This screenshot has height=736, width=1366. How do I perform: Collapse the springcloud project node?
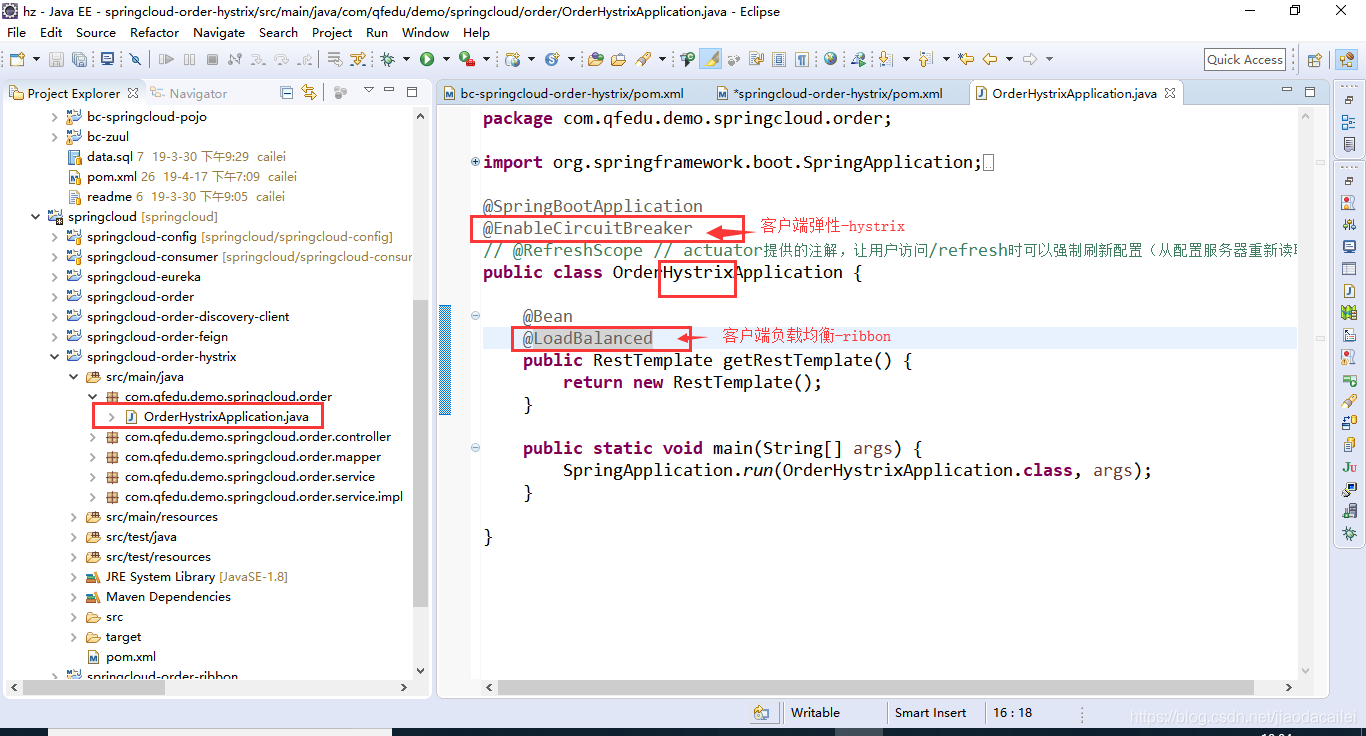click(36, 217)
